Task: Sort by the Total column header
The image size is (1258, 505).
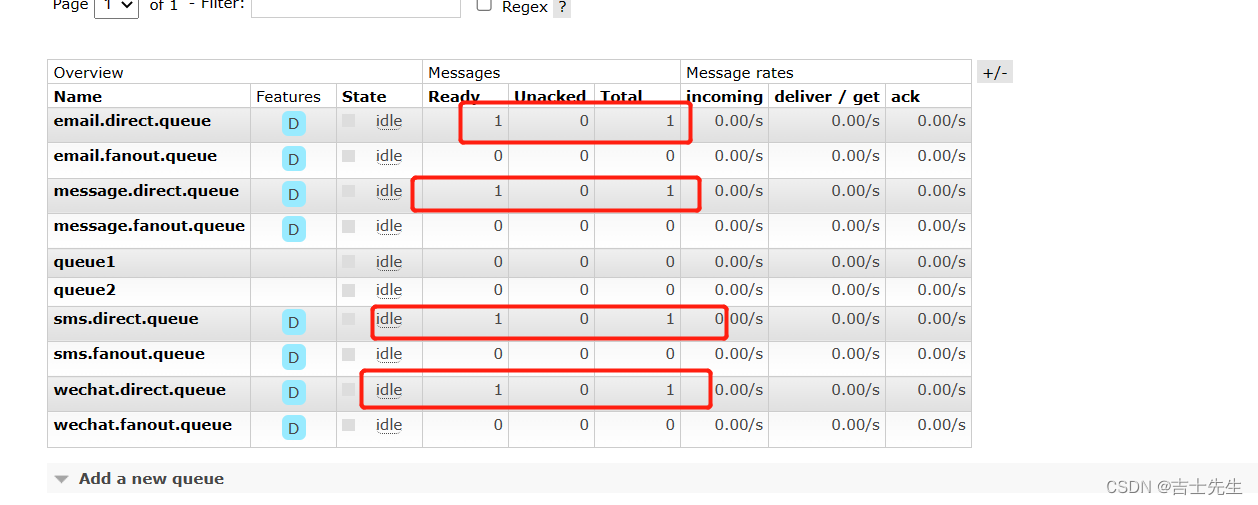Action: (621, 97)
